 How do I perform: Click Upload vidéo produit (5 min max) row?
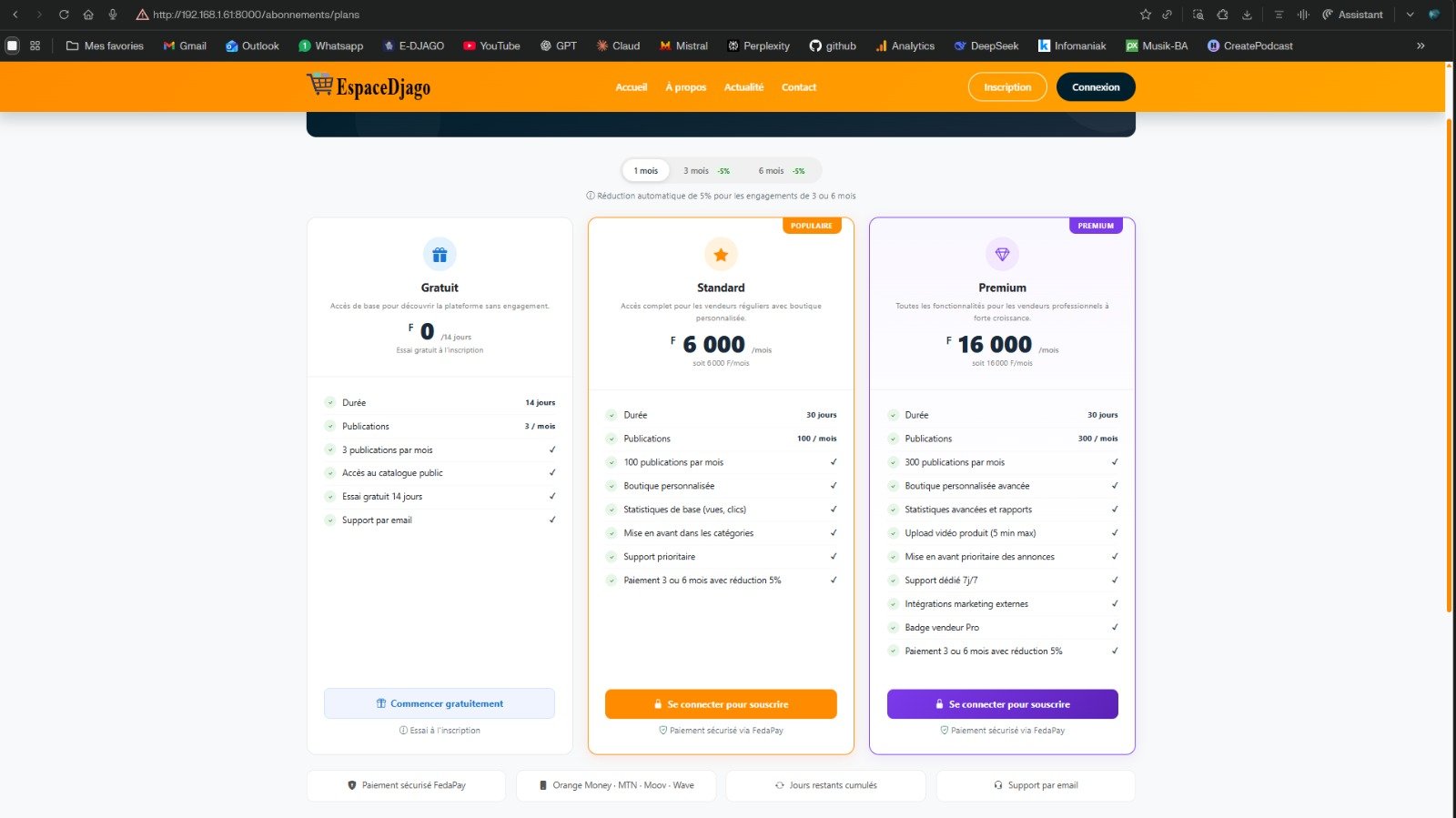1002,533
